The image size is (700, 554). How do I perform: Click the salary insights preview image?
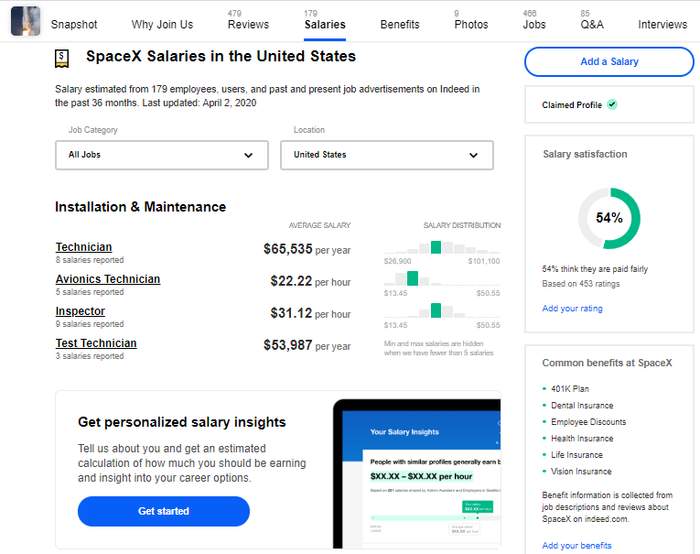click(x=417, y=475)
